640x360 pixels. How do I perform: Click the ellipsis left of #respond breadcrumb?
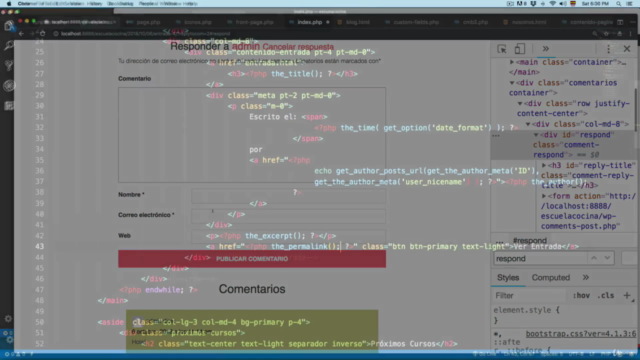coord(500,241)
